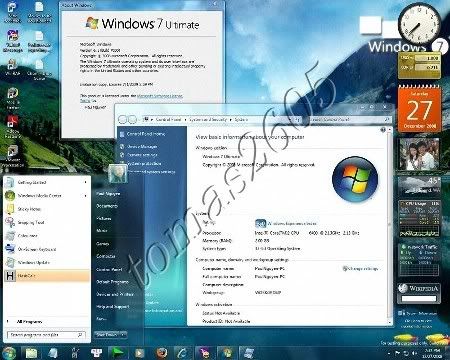Expand arrow after System and Security breadcrumb
The height and width of the screenshot is (360, 450).
click(230, 119)
